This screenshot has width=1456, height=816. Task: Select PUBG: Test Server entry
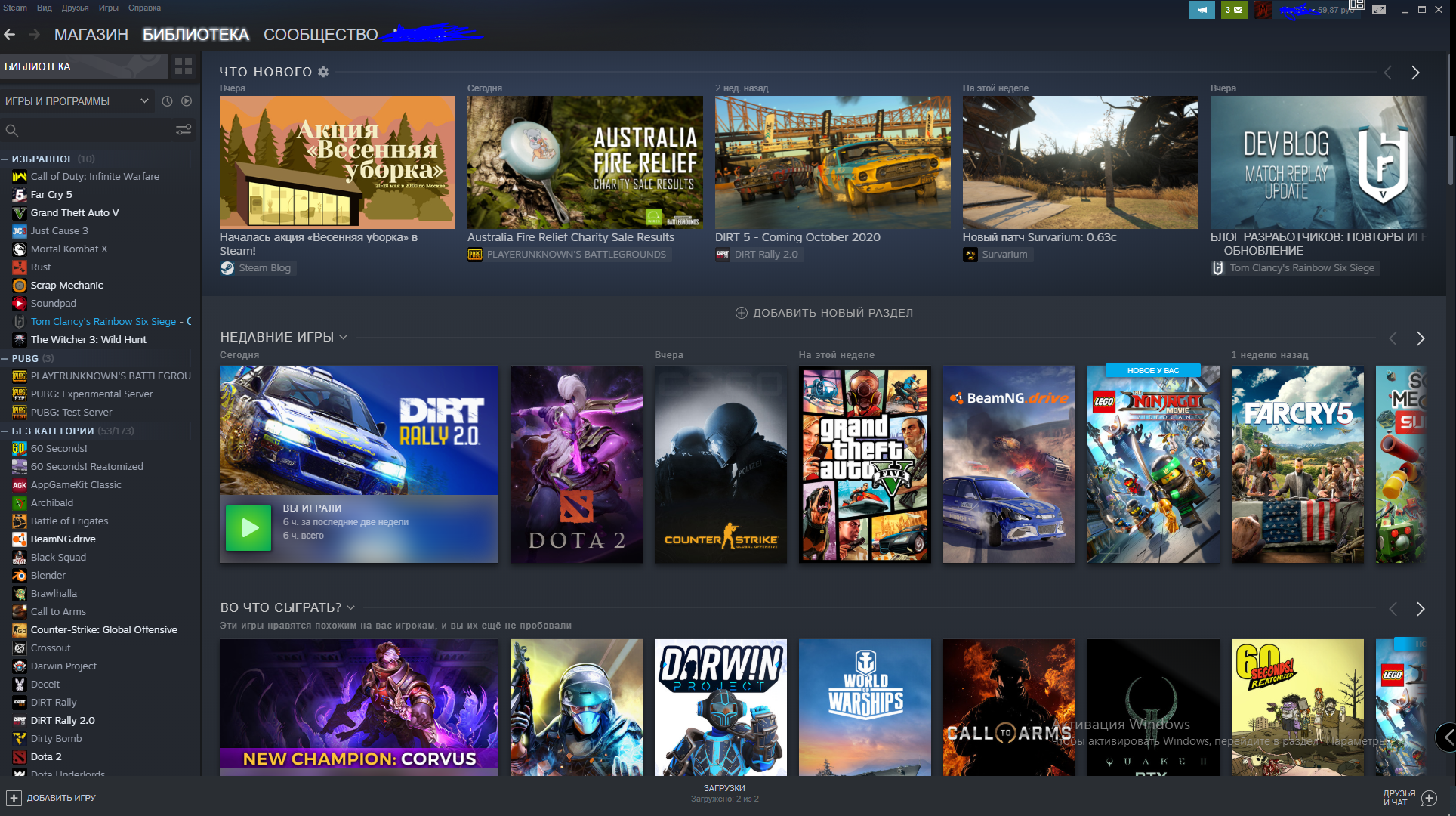[x=71, y=413]
